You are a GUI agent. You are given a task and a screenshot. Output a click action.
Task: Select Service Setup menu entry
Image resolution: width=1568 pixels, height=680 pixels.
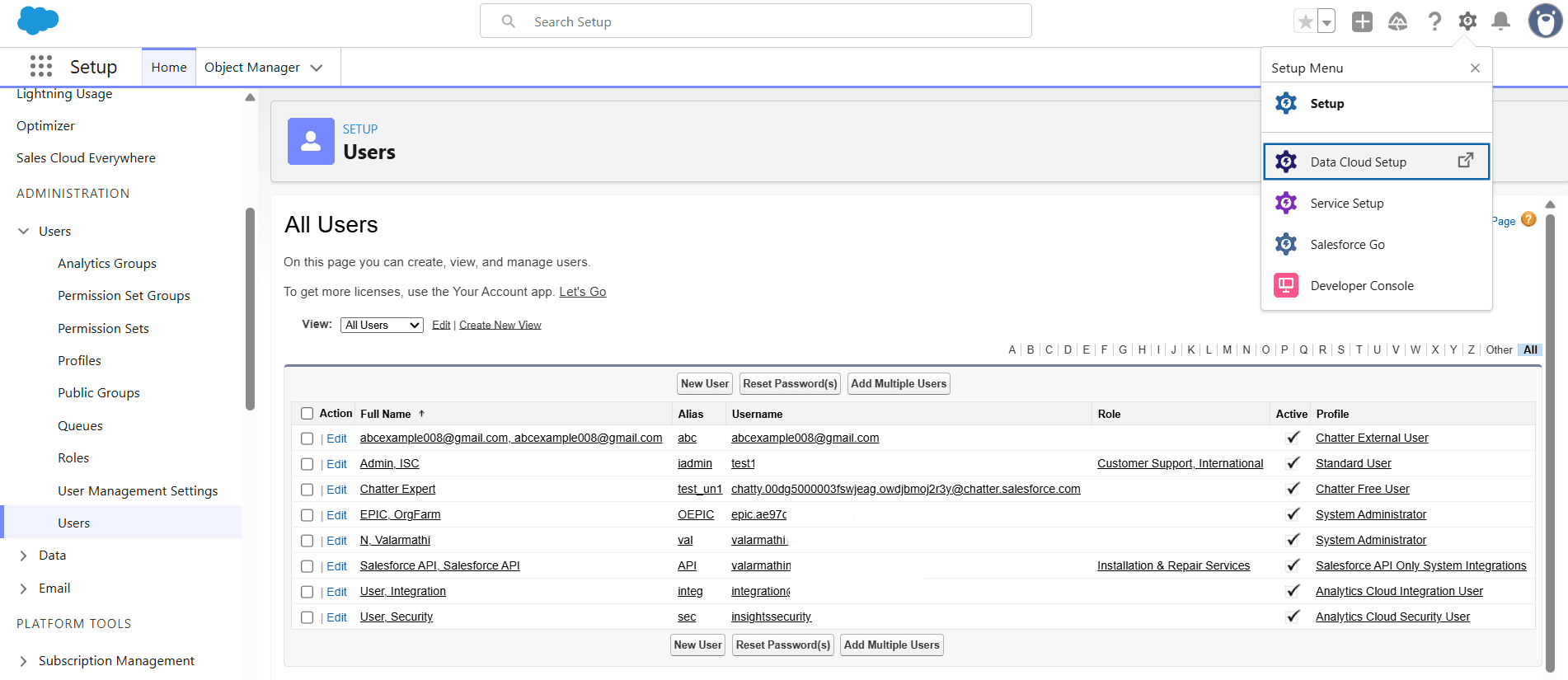(1377, 203)
